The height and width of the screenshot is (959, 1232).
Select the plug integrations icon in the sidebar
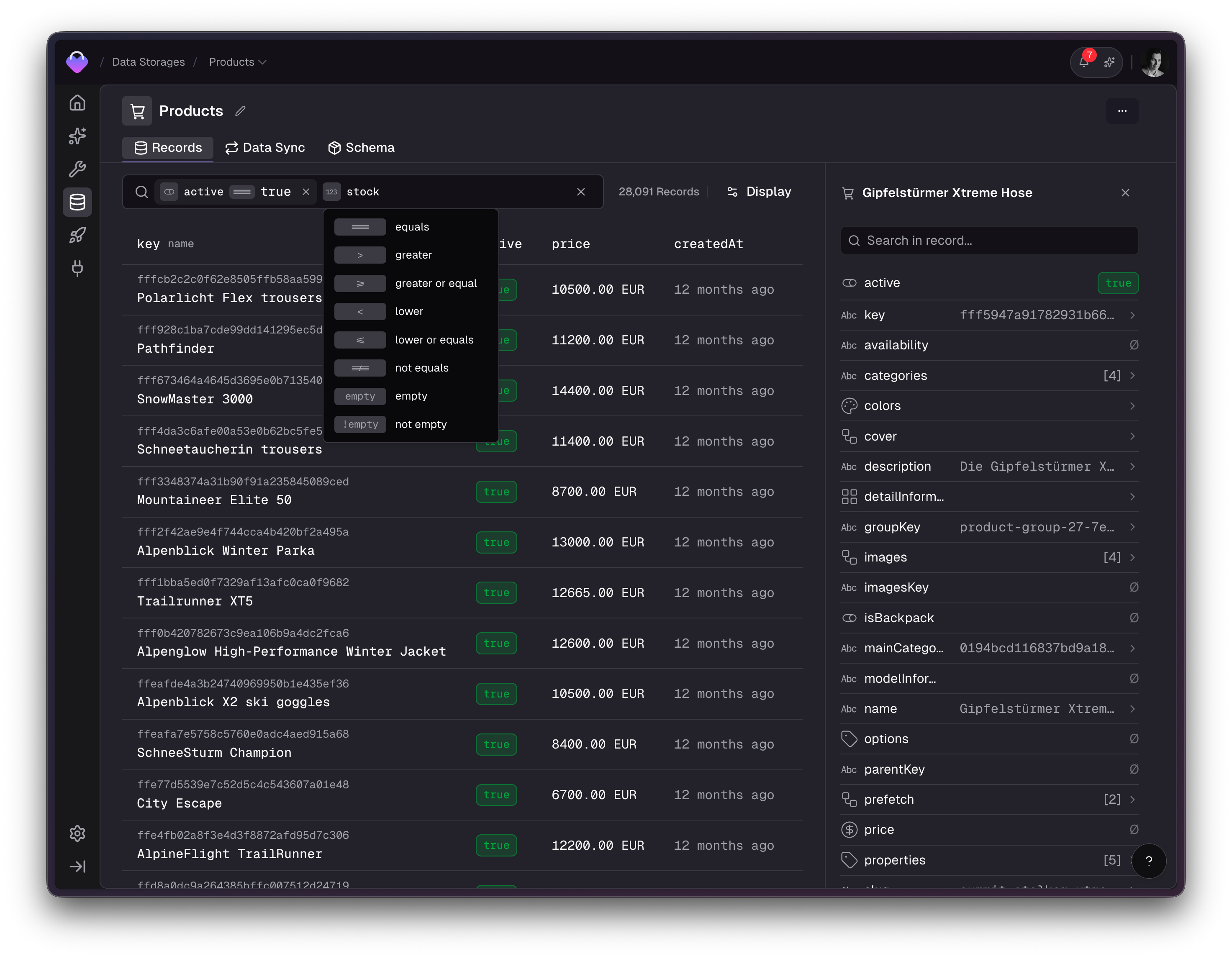pos(77,269)
